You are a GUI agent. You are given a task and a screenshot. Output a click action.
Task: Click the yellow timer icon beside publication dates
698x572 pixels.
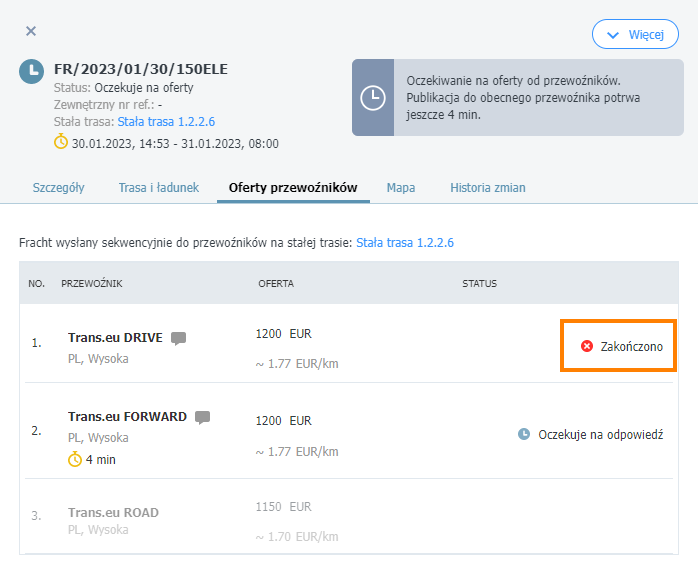coord(61,142)
